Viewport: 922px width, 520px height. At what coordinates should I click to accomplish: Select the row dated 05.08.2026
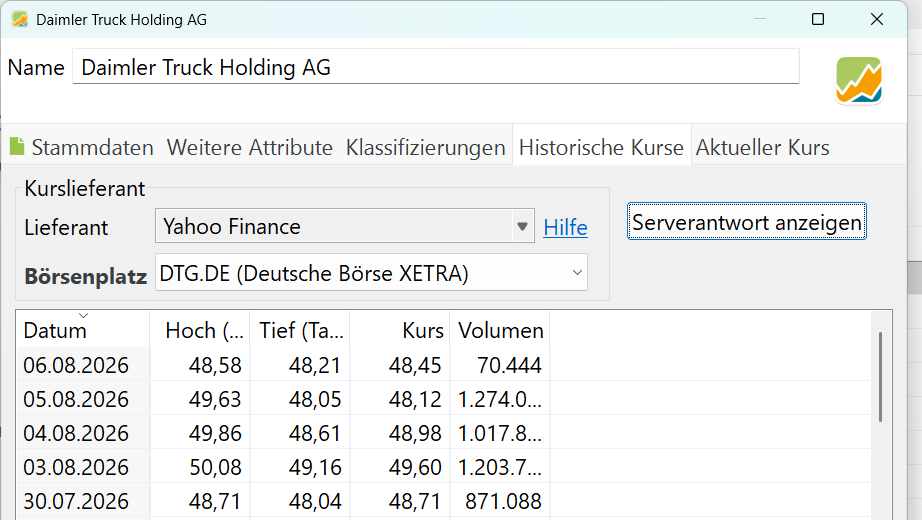pos(443,399)
